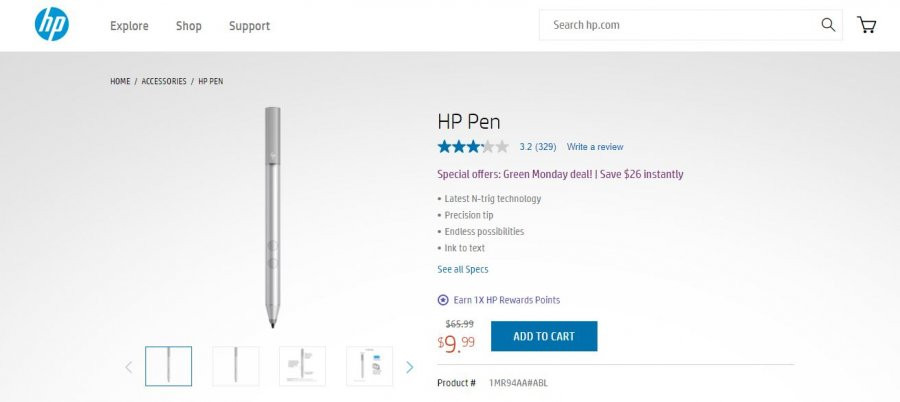Click the search magnifier icon
This screenshot has height=402, width=900.
(828, 25)
